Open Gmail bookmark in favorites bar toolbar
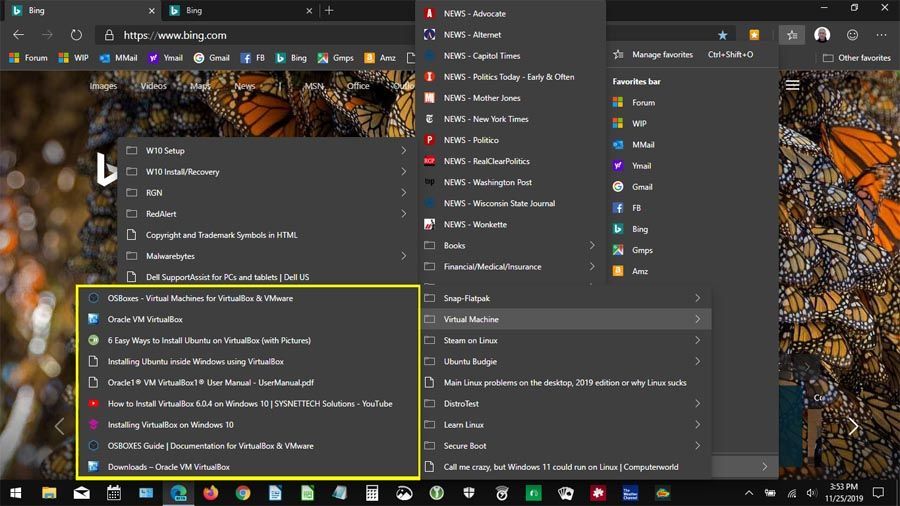 click(212, 57)
